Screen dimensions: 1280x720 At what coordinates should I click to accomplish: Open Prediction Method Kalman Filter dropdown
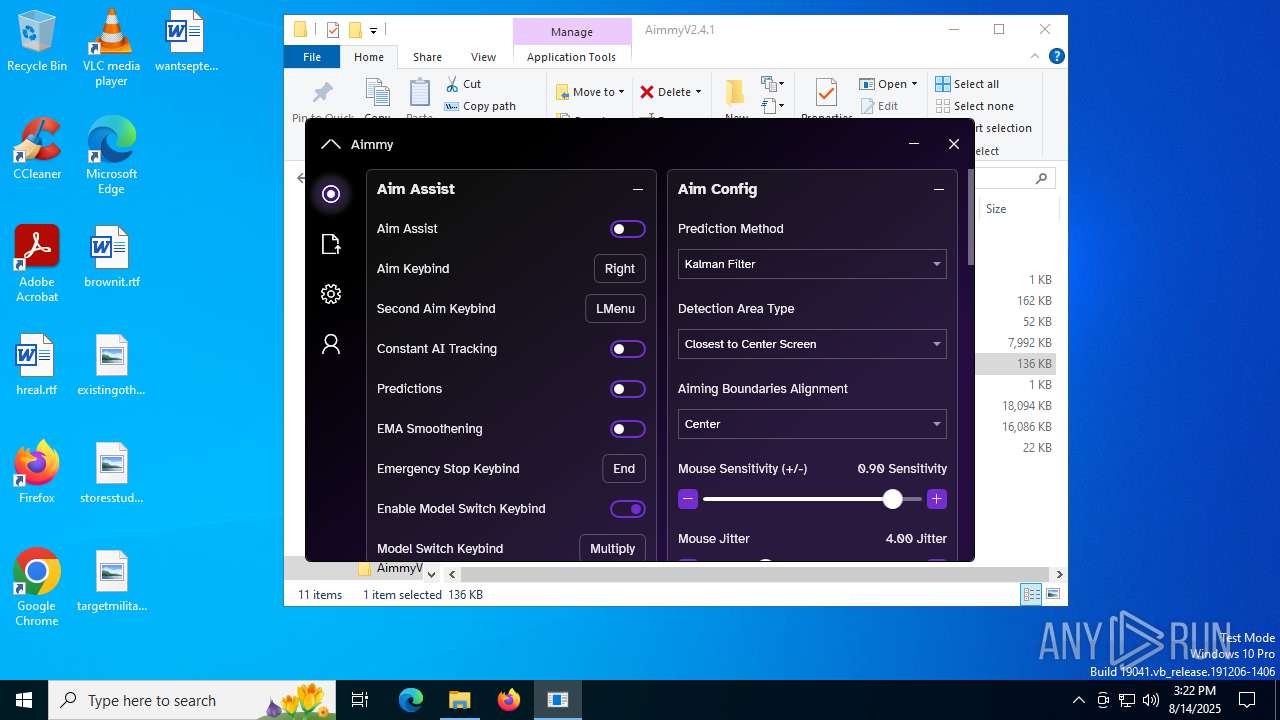[x=812, y=264]
